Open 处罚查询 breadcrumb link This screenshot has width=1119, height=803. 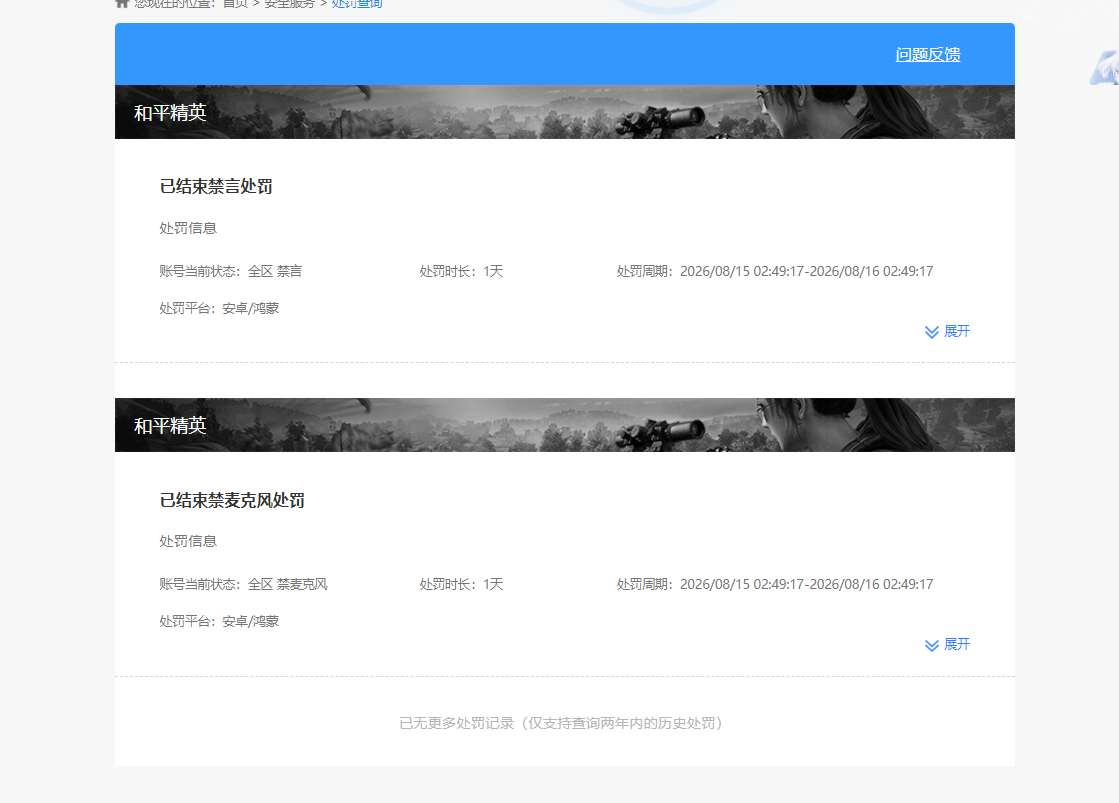357,4
